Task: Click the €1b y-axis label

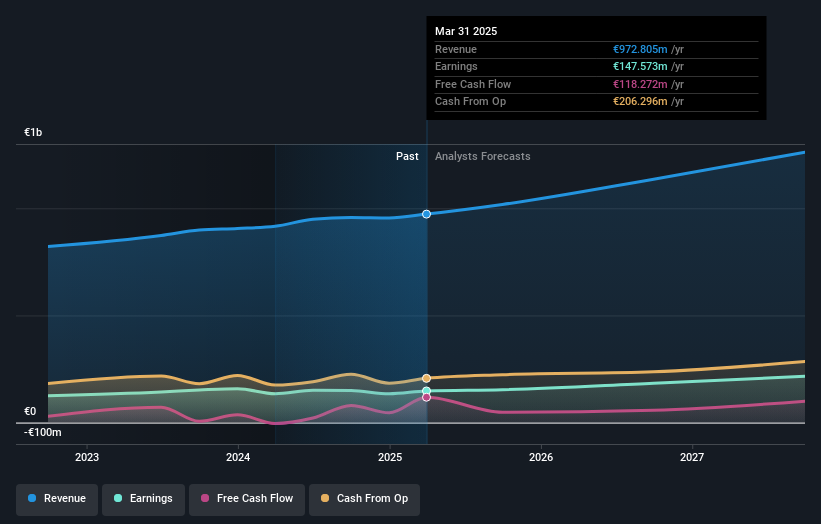Action: tap(33, 132)
